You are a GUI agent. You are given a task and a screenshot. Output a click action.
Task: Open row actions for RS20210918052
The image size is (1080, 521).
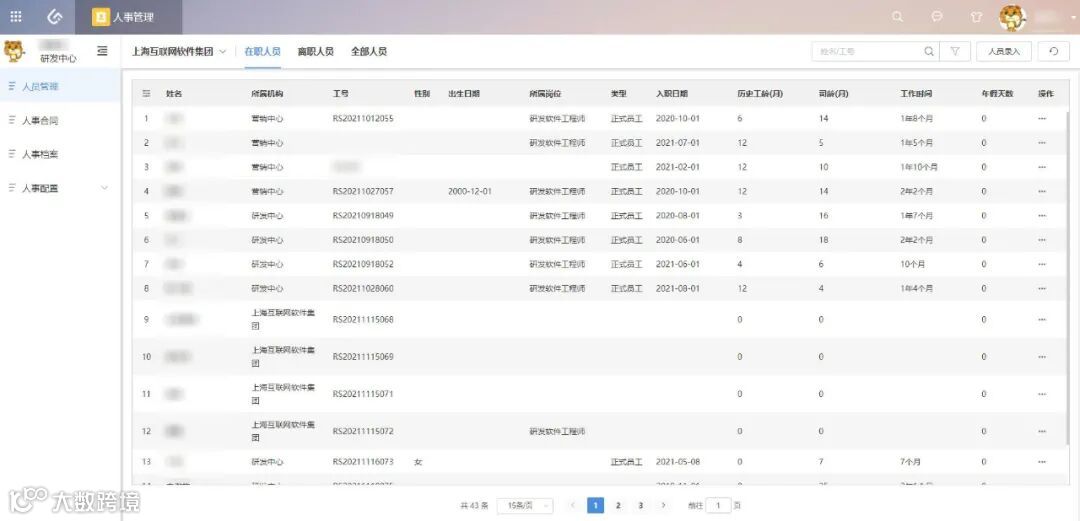[x=1042, y=264]
